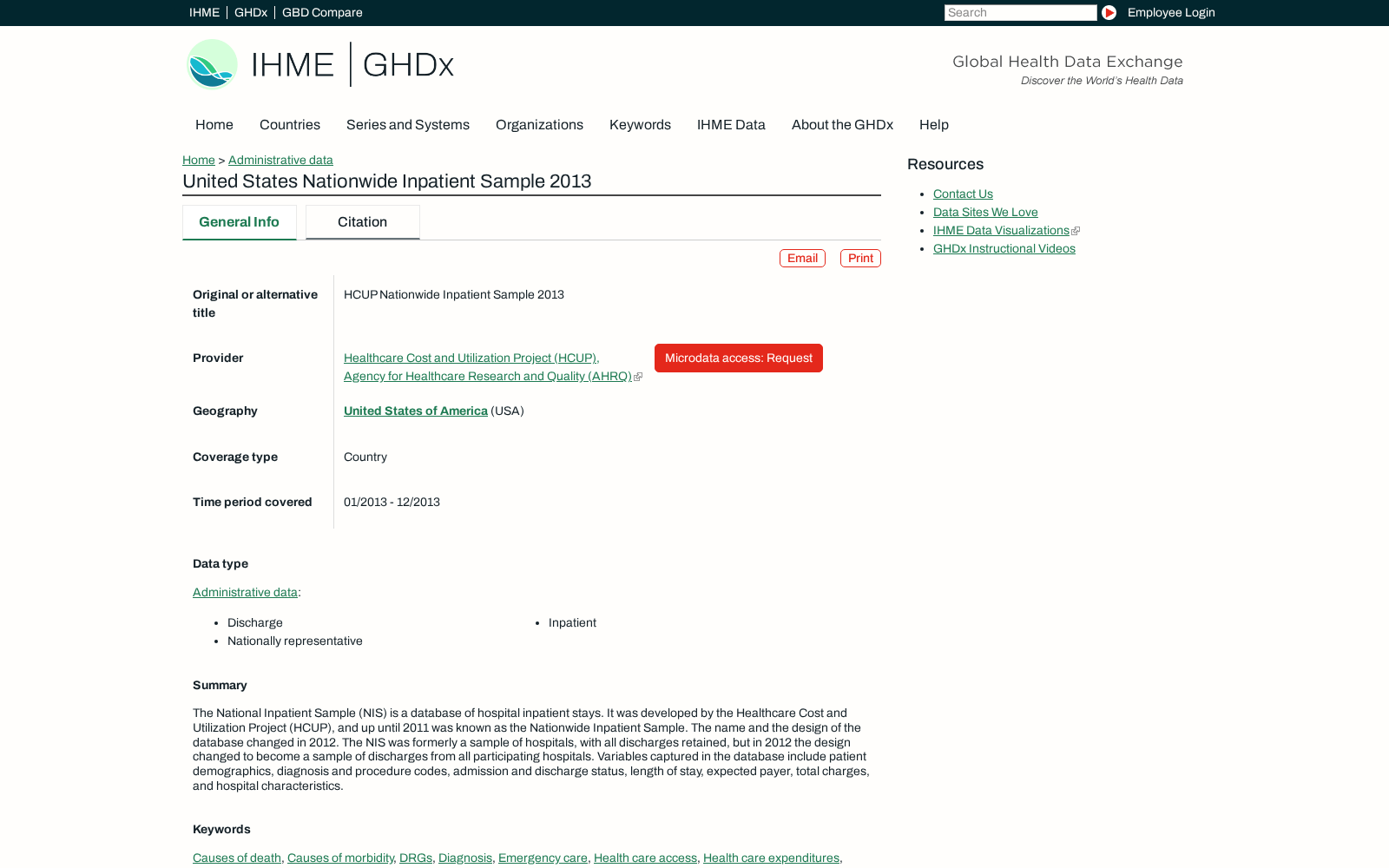The image size is (1389, 868).
Task: Open Countries menu
Action: 290,124
